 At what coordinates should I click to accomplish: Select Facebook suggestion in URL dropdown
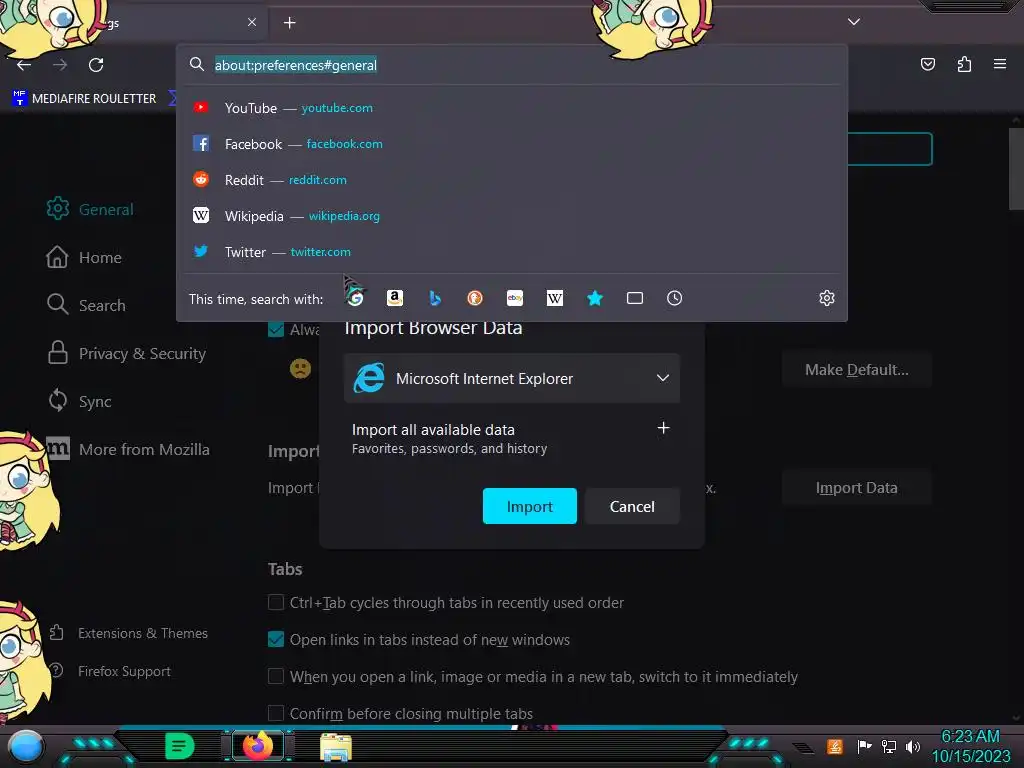512,144
